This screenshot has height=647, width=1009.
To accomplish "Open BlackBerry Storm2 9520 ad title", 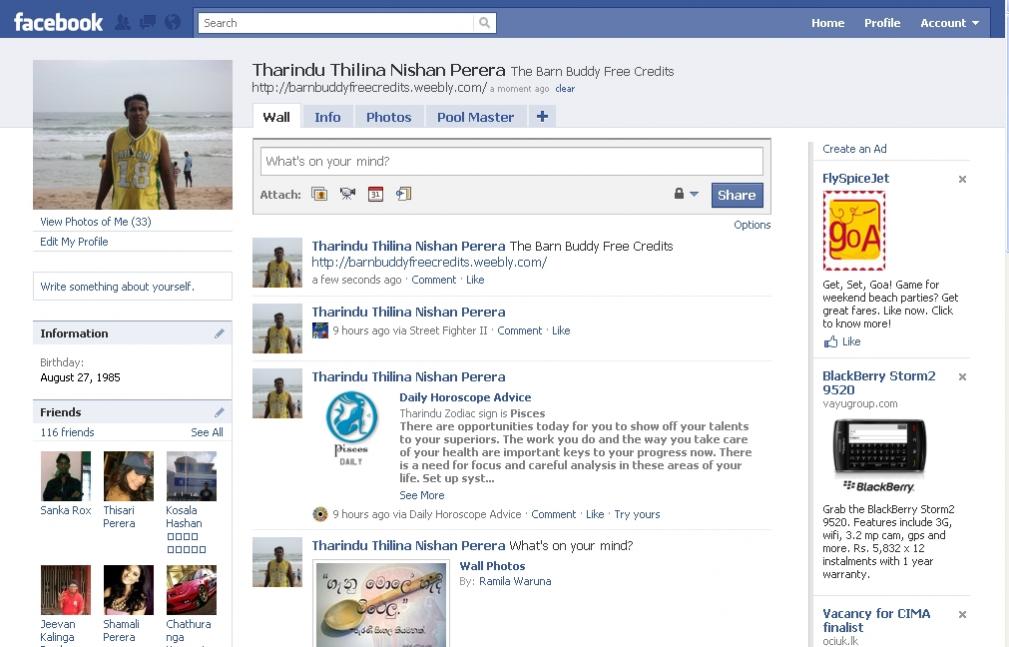I will point(878,383).
